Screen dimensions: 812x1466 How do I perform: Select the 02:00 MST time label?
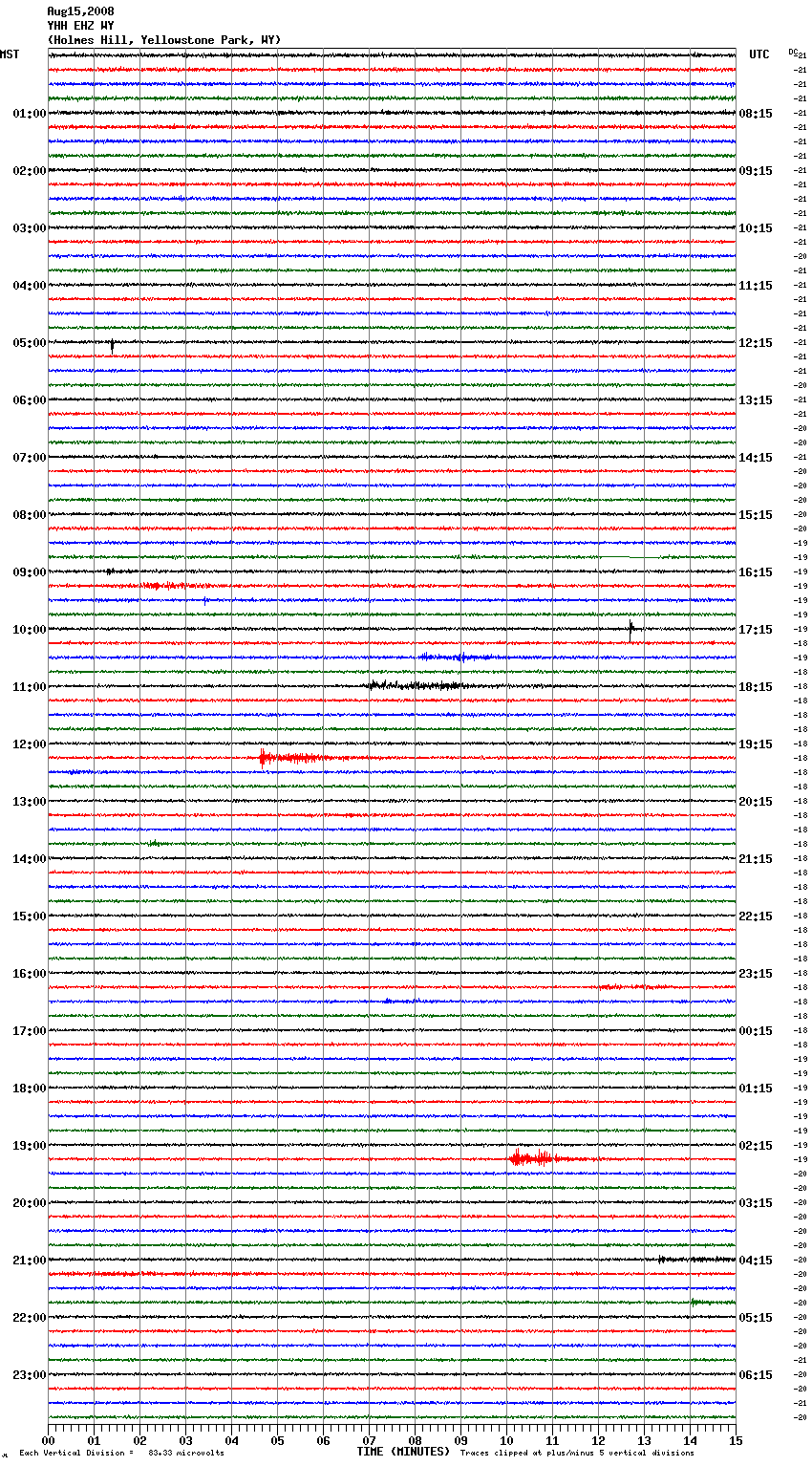coord(29,171)
